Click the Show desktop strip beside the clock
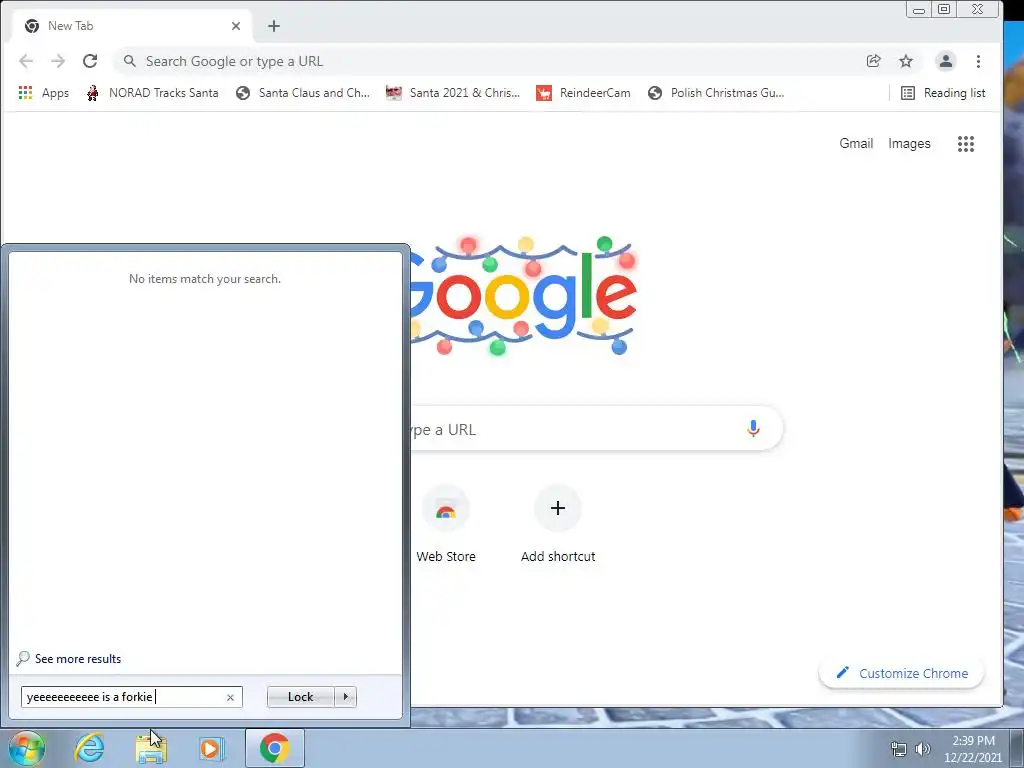This screenshot has height=768, width=1024. pyautogui.click(x=1016, y=749)
